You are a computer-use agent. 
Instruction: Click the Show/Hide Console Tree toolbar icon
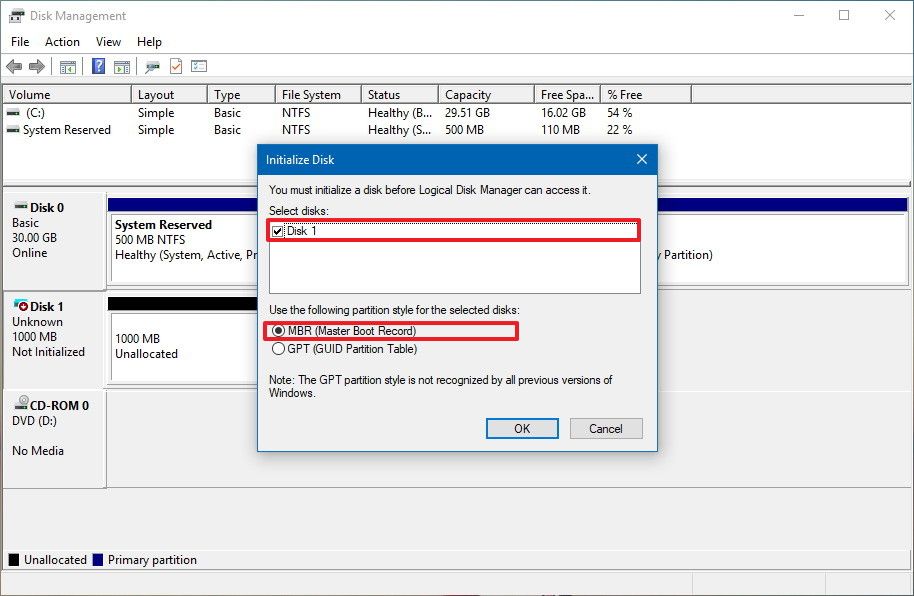click(66, 66)
